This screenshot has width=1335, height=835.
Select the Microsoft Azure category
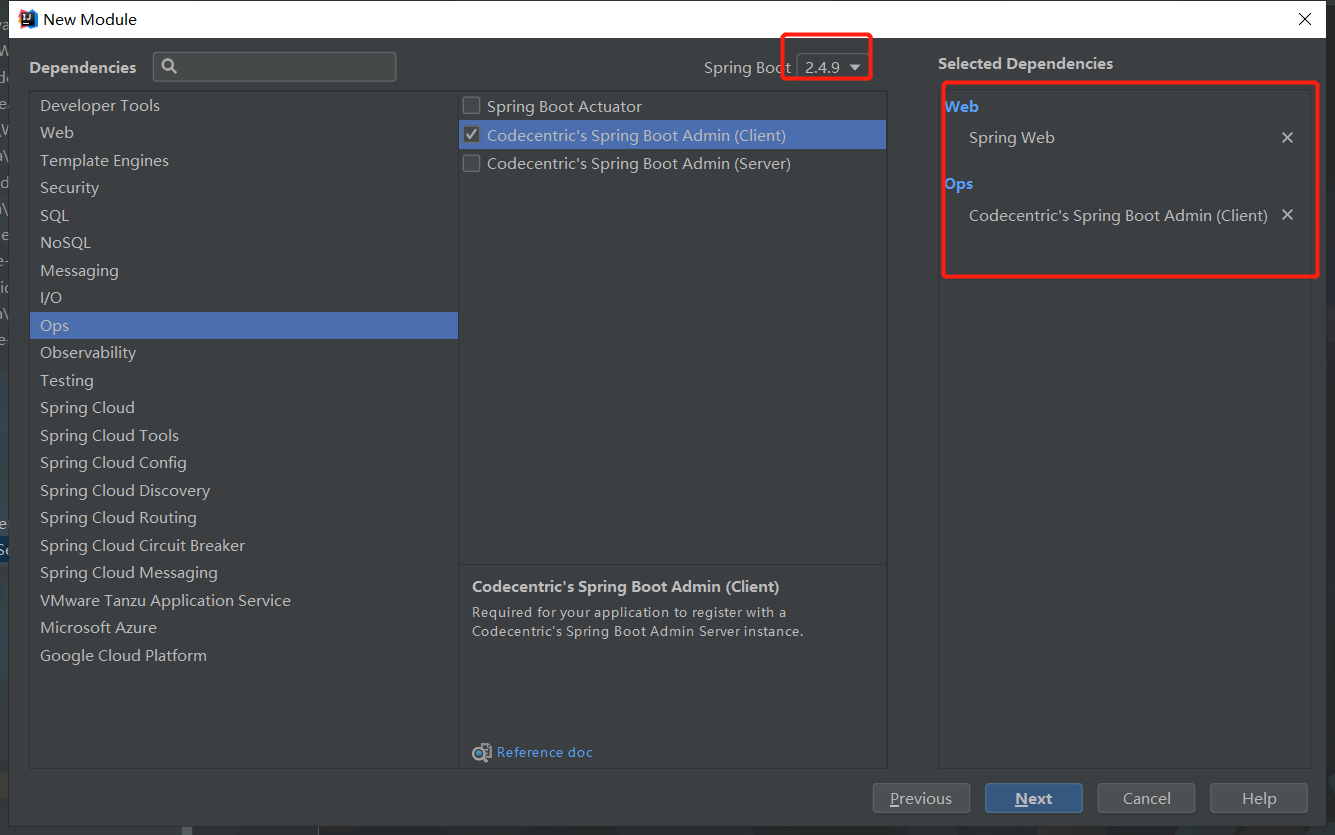click(x=244, y=627)
